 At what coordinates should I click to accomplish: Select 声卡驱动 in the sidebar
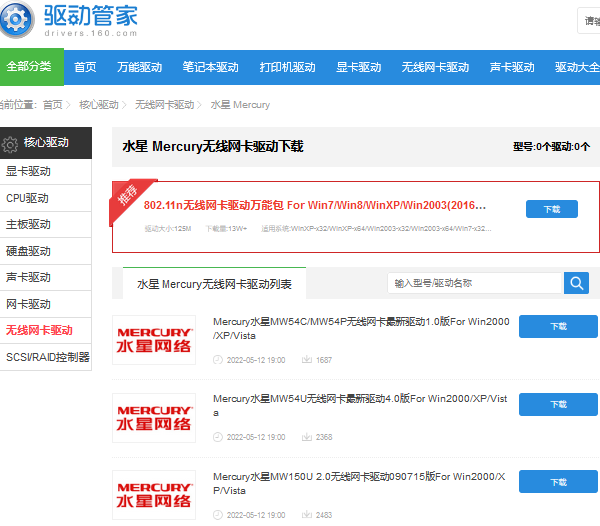tap(28, 277)
